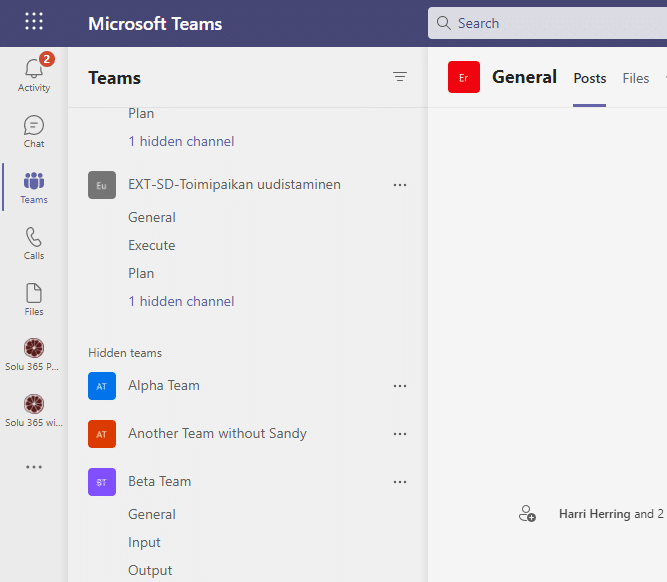The width and height of the screenshot is (667, 582).
Task: Click the Filter teams icon
Action: [400, 77]
